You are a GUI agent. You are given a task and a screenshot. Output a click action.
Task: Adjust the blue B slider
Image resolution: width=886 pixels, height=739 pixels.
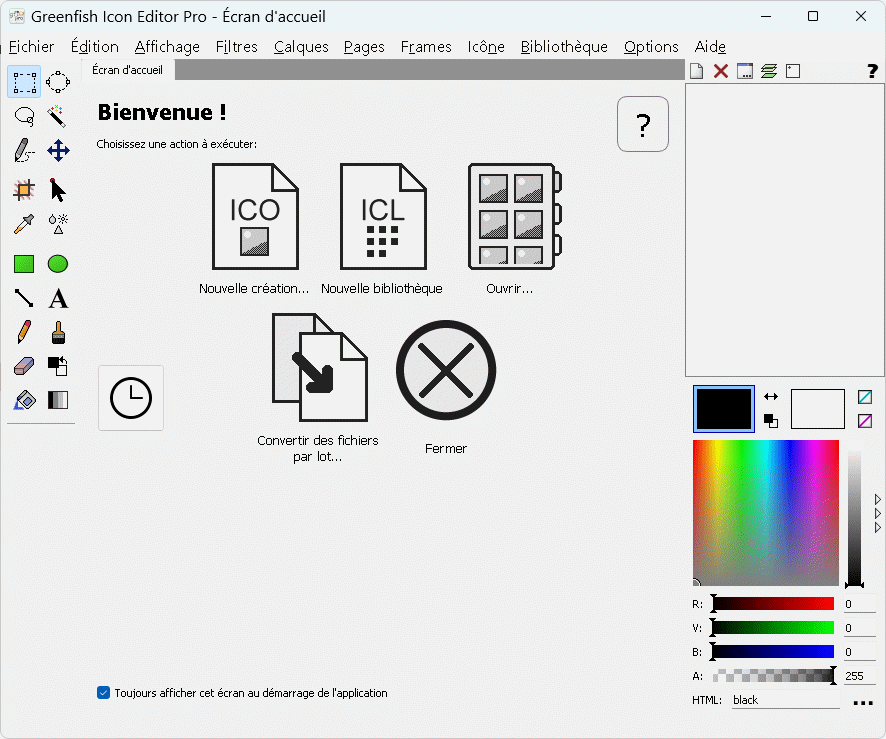click(x=774, y=651)
